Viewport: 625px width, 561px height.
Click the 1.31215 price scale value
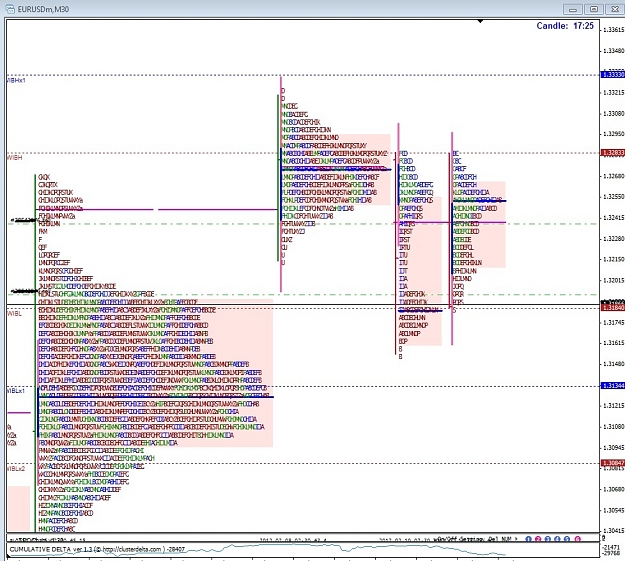(614, 405)
